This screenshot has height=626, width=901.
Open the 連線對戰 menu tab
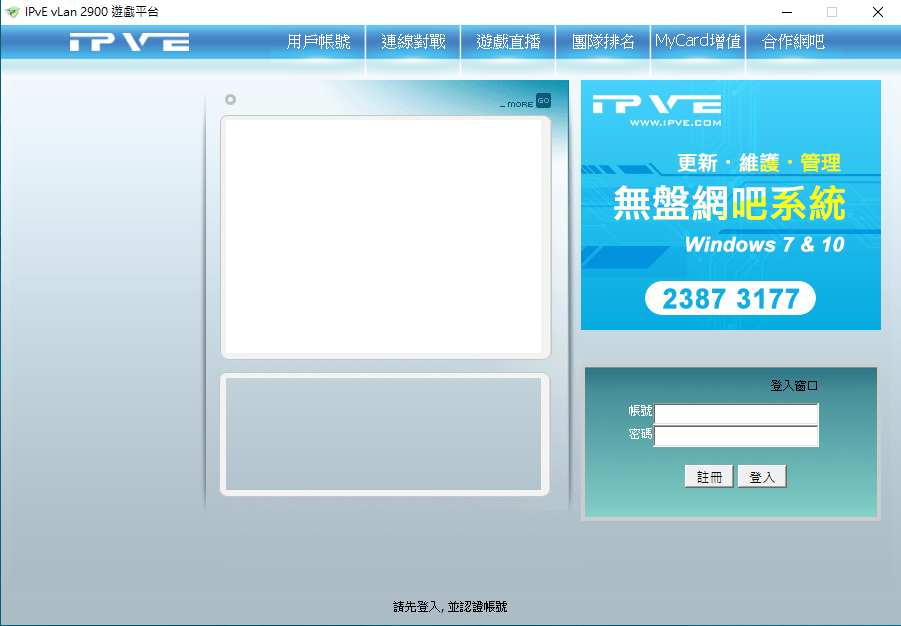point(413,42)
